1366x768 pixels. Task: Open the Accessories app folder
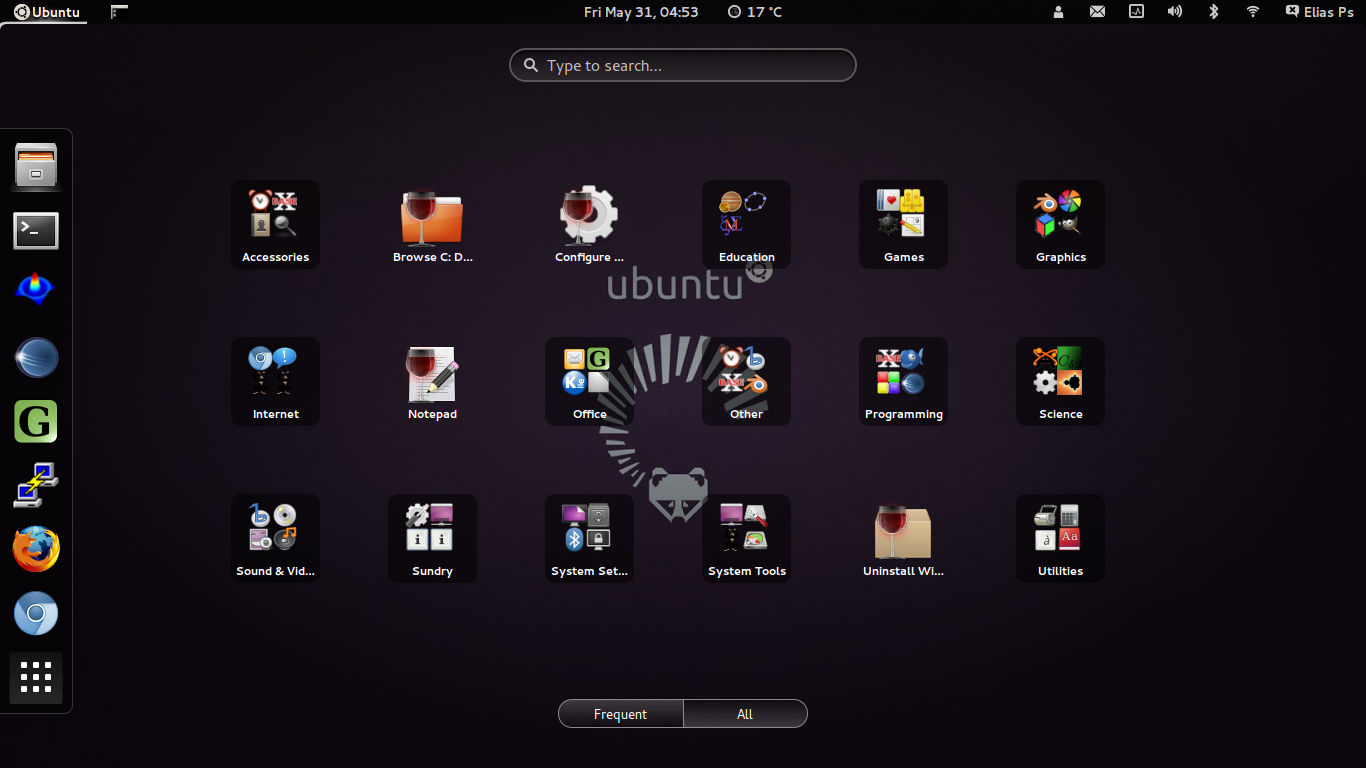(275, 224)
